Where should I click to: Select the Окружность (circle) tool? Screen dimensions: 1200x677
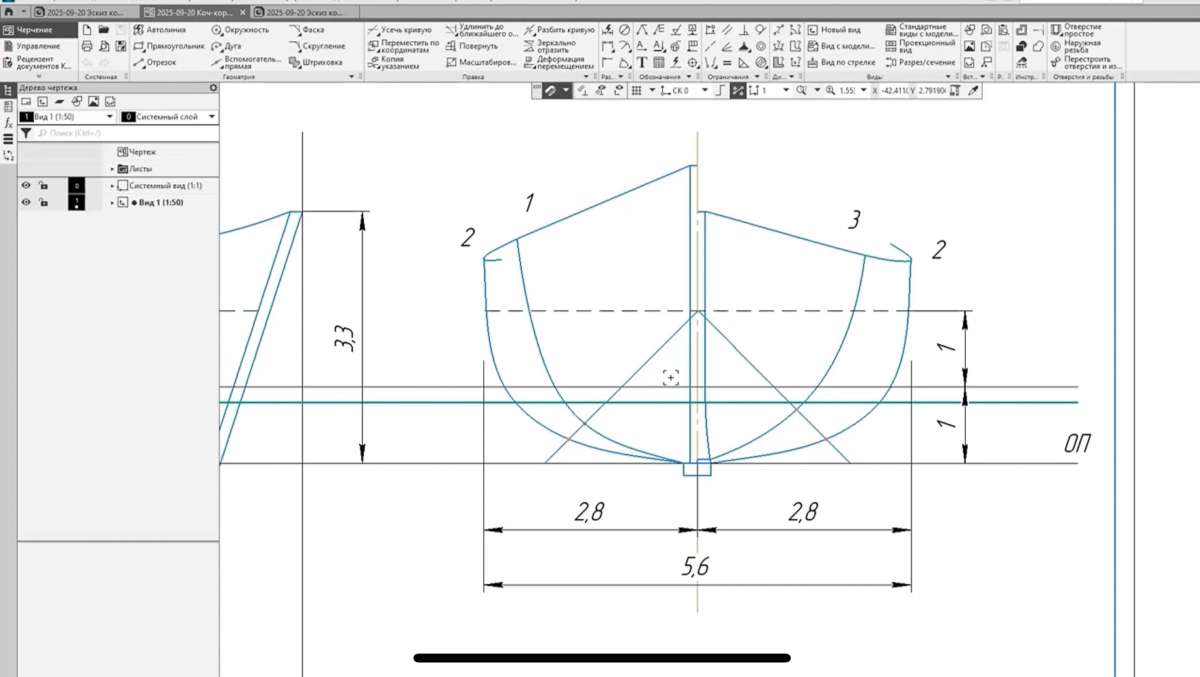tap(240, 30)
